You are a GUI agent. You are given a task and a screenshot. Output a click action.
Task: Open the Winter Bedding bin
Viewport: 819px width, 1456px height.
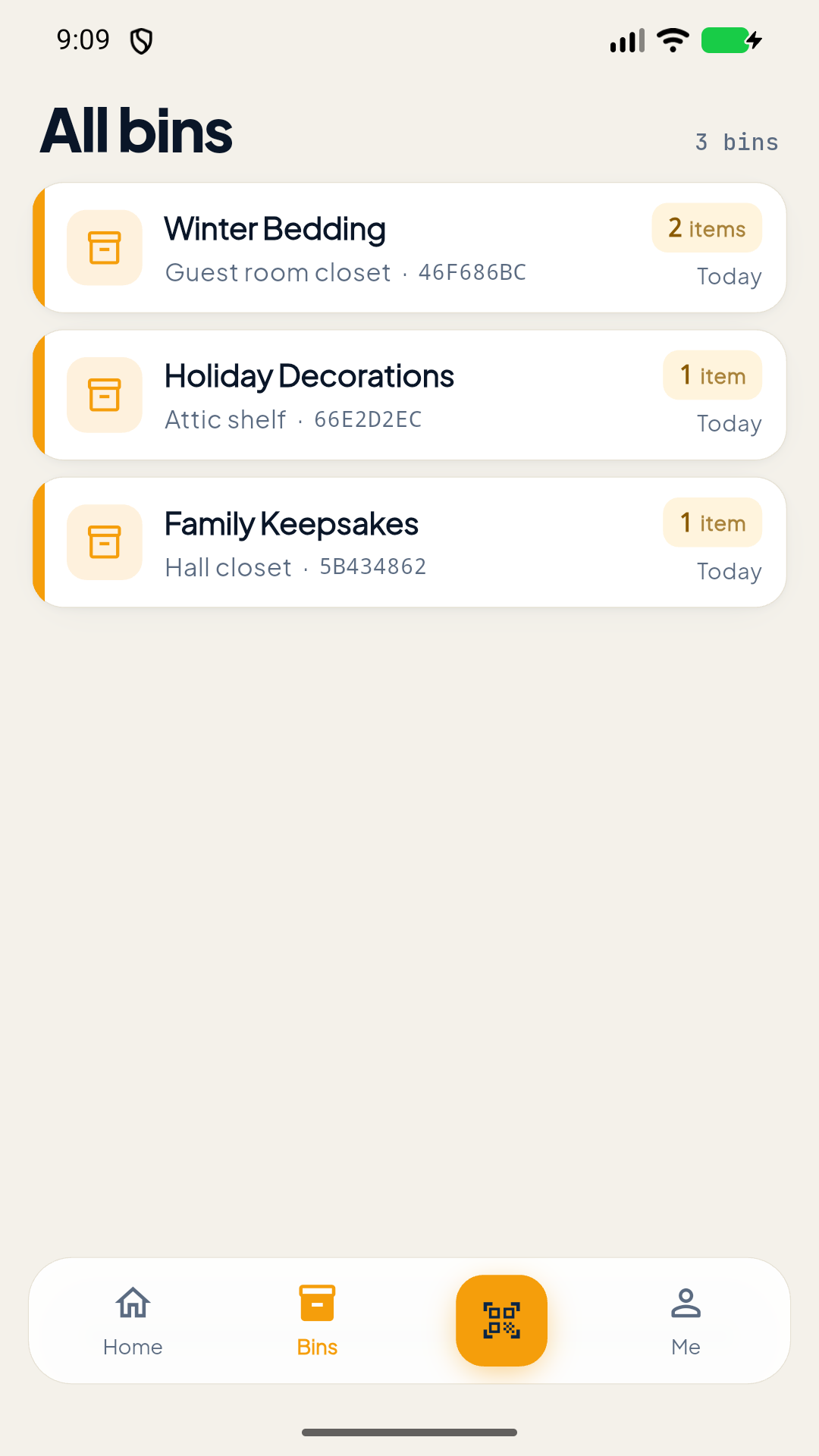coord(409,248)
